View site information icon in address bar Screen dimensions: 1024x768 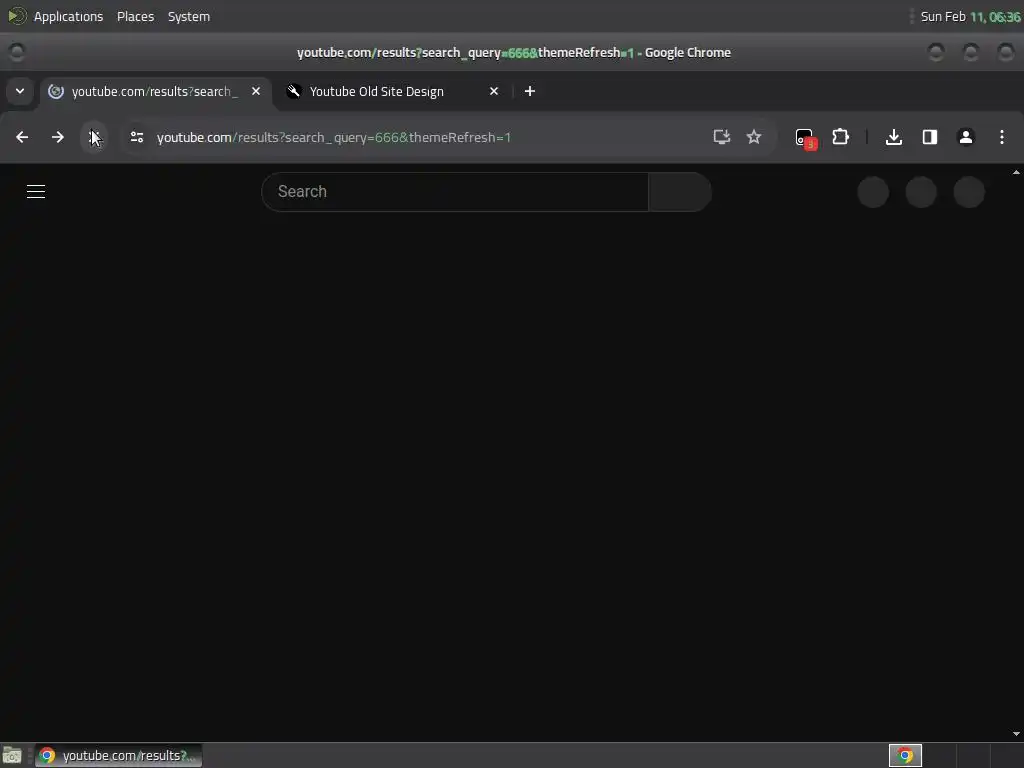(136, 137)
